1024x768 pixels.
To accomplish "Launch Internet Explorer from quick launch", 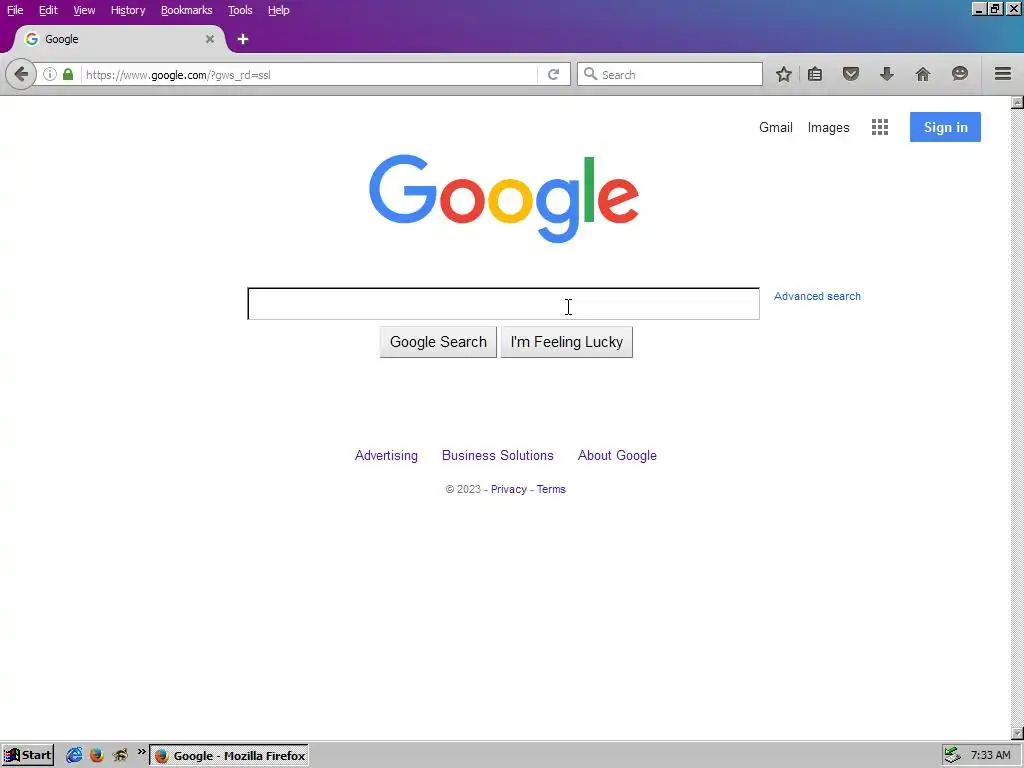I will coord(74,755).
